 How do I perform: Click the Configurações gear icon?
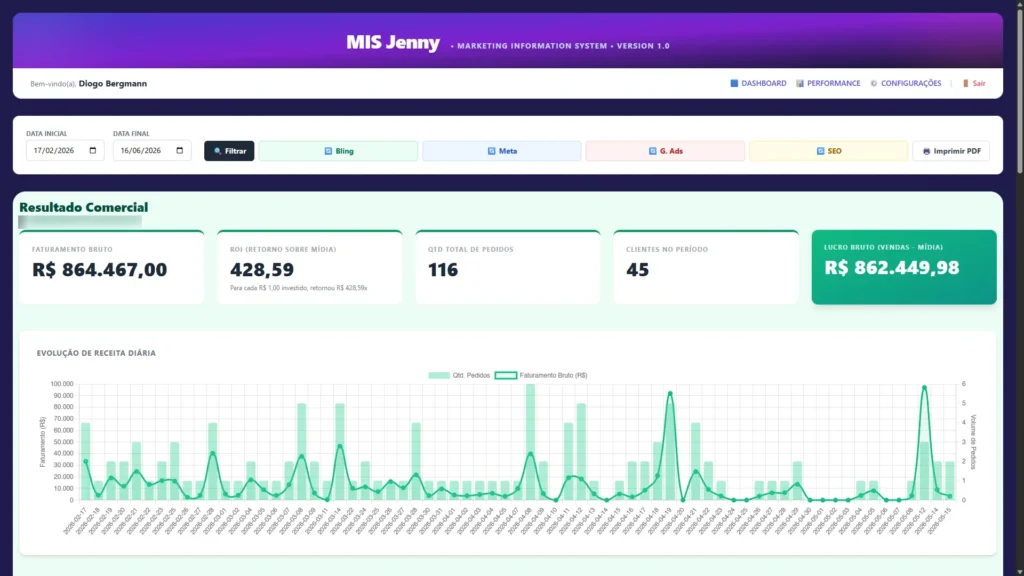[874, 84]
